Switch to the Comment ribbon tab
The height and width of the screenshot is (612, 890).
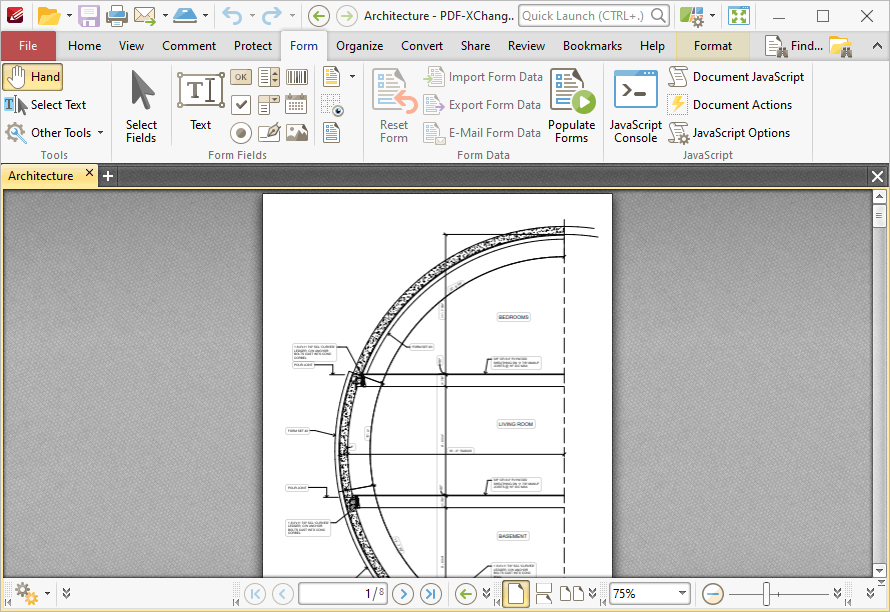pos(189,46)
